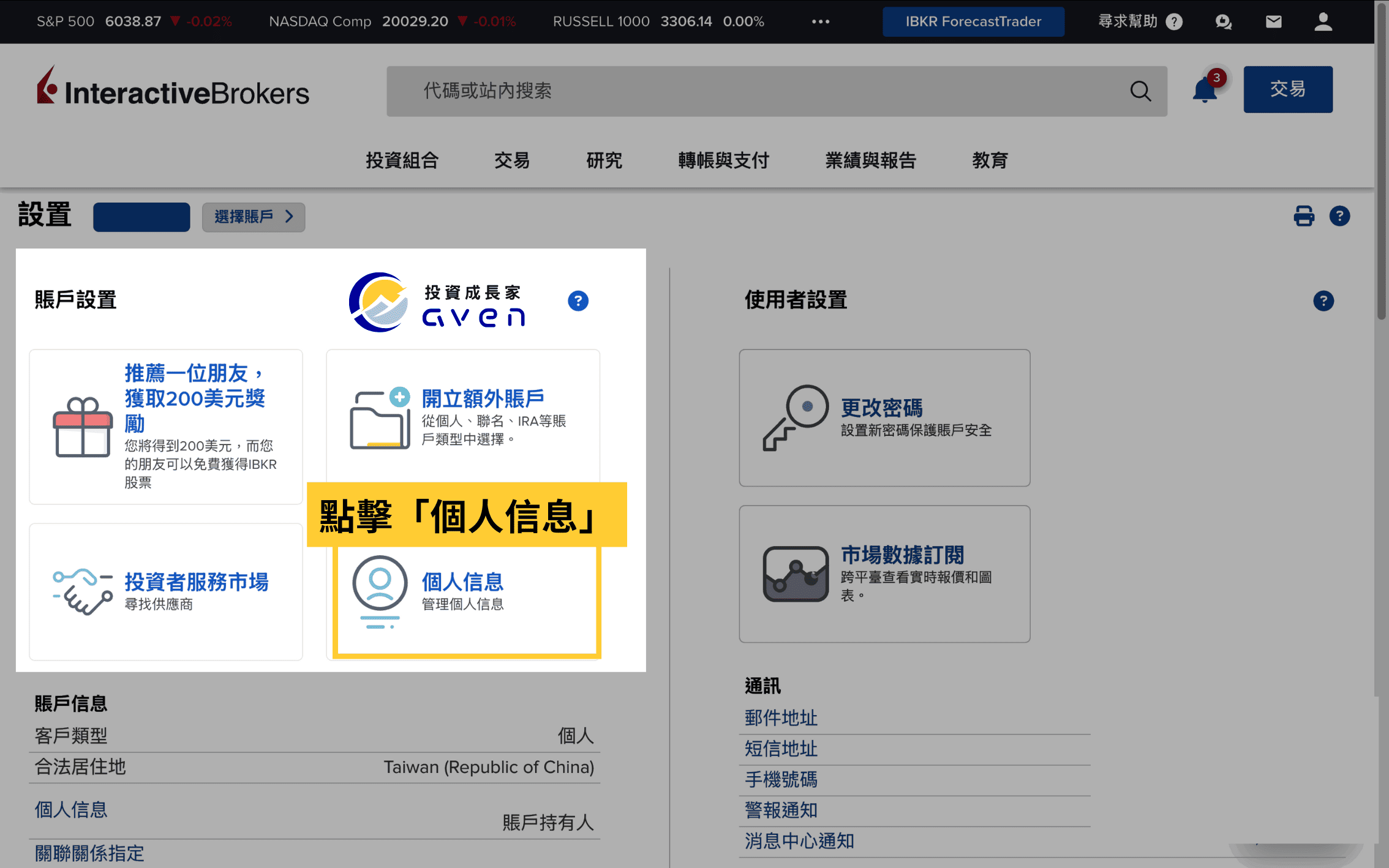Open the 轉帳與支付 menu
This screenshot has width=1389, height=868.
pos(723,160)
